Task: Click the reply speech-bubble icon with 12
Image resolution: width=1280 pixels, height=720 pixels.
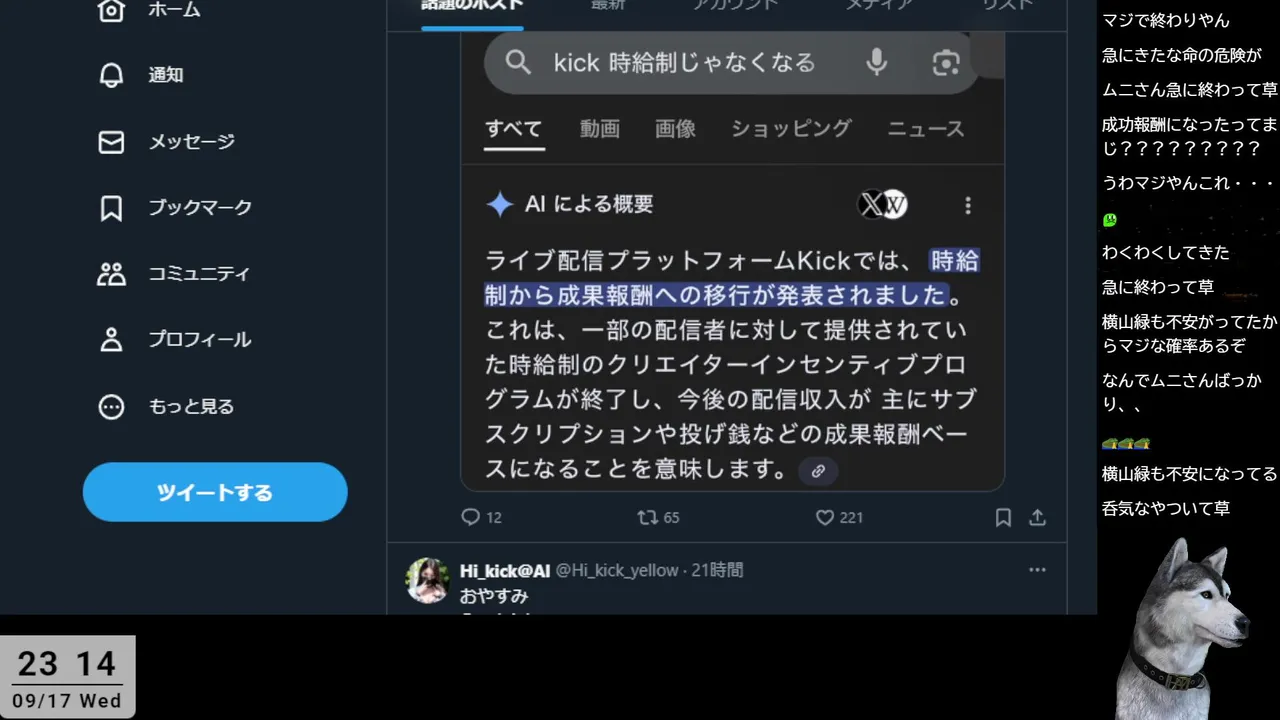Action: 470,517
